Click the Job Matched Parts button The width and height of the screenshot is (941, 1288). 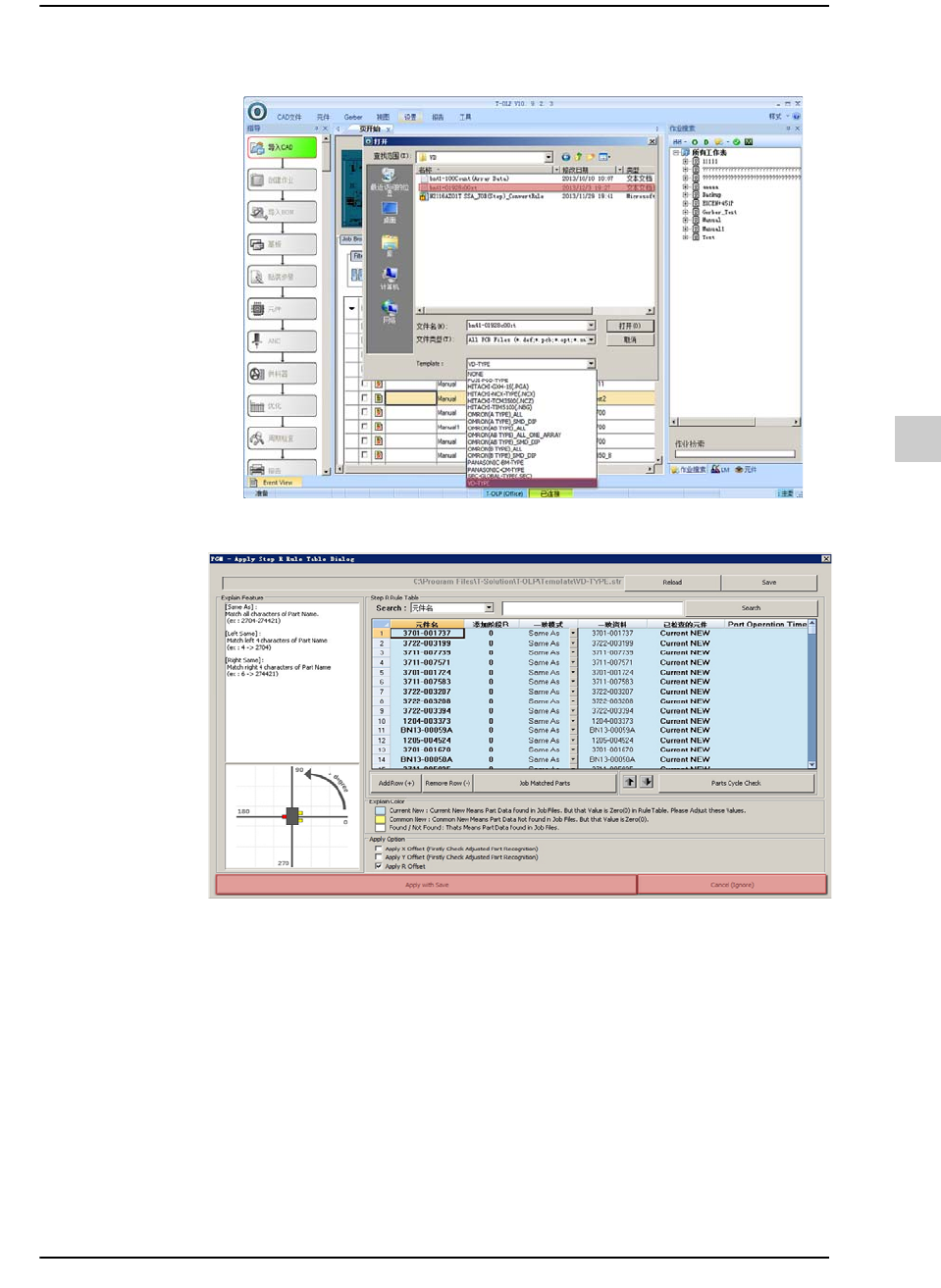(x=545, y=783)
